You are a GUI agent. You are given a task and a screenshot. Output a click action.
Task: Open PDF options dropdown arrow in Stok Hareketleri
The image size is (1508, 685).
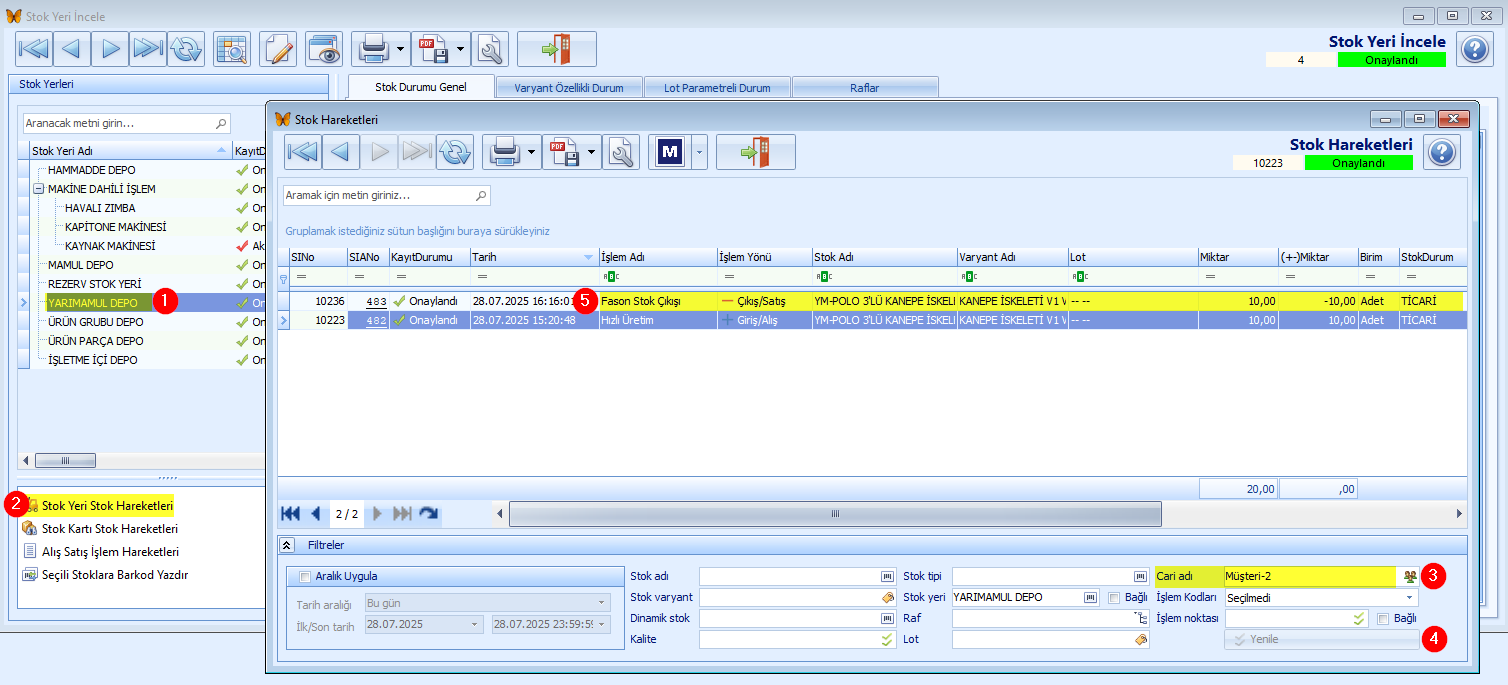(593, 152)
